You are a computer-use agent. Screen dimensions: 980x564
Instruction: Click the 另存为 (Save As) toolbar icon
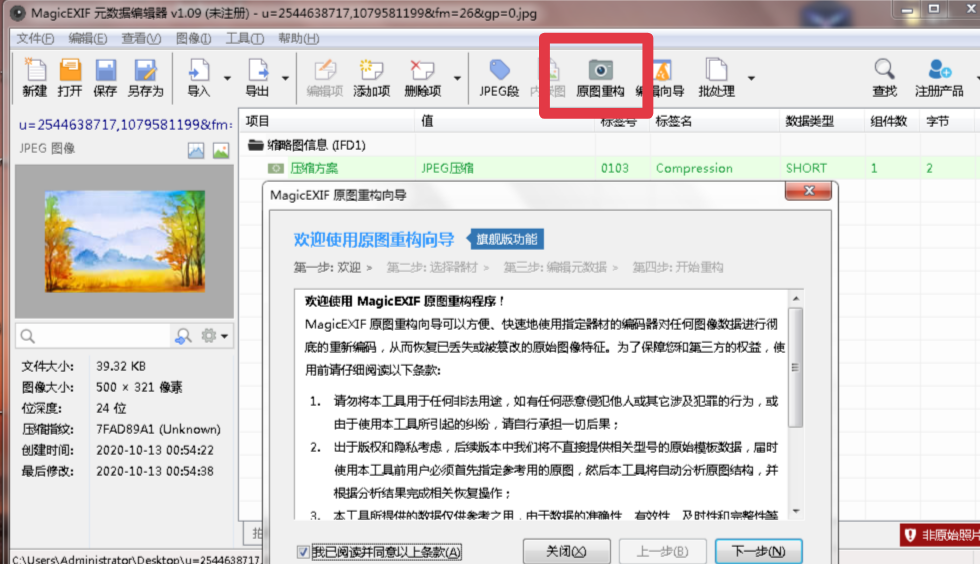coord(145,70)
